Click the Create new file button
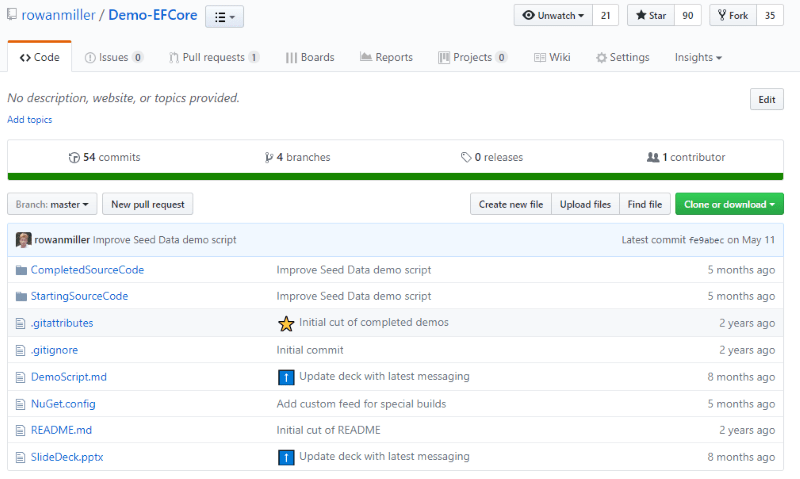The width and height of the screenshot is (800, 479). [510, 204]
